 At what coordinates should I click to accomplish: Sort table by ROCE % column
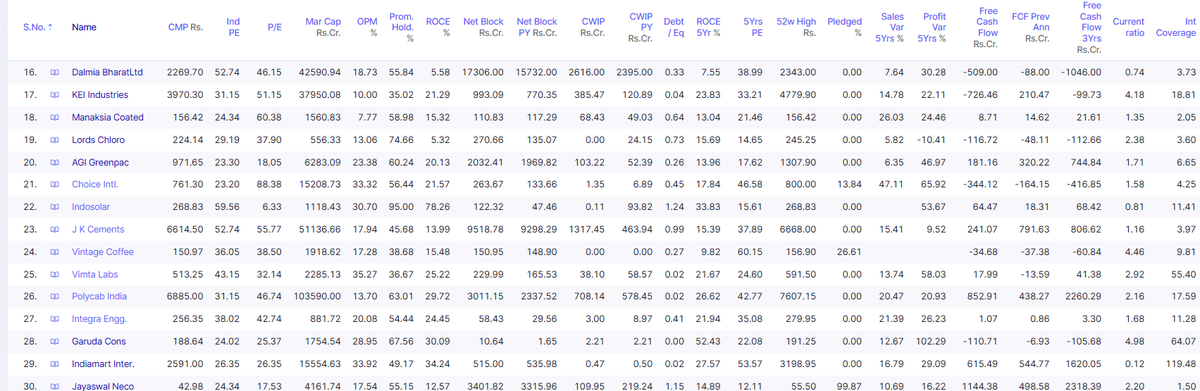[437, 27]
